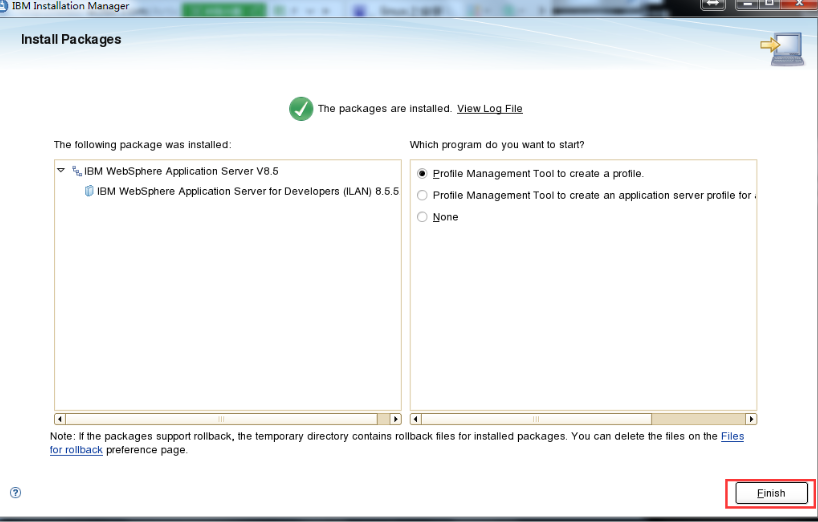This screenshot has width=818, height=522.
Task: Maximize the IBM Installation Manager window
Action: coord(770,4)
